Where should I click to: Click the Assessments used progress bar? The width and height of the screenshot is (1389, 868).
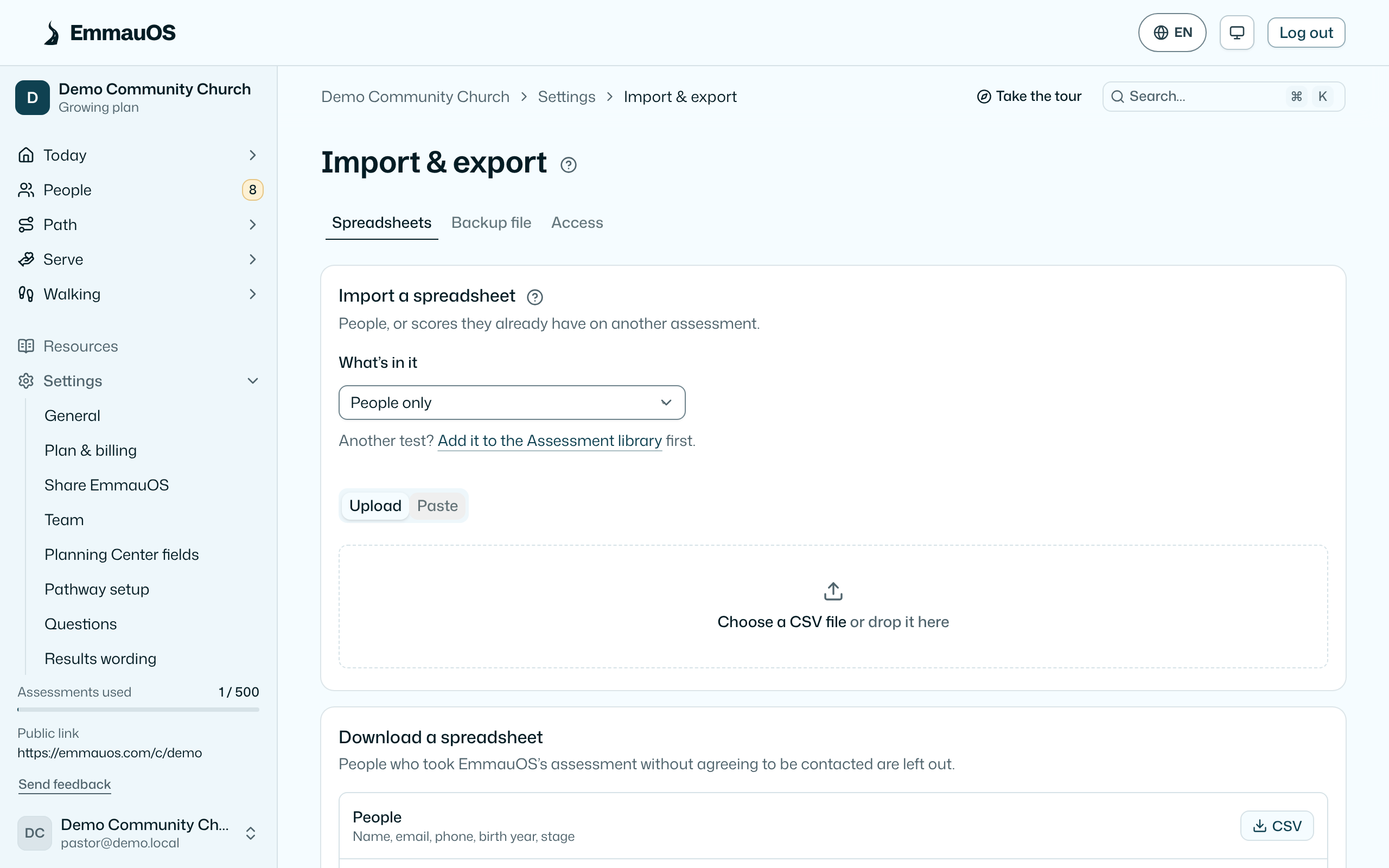[x=138, y=710]
